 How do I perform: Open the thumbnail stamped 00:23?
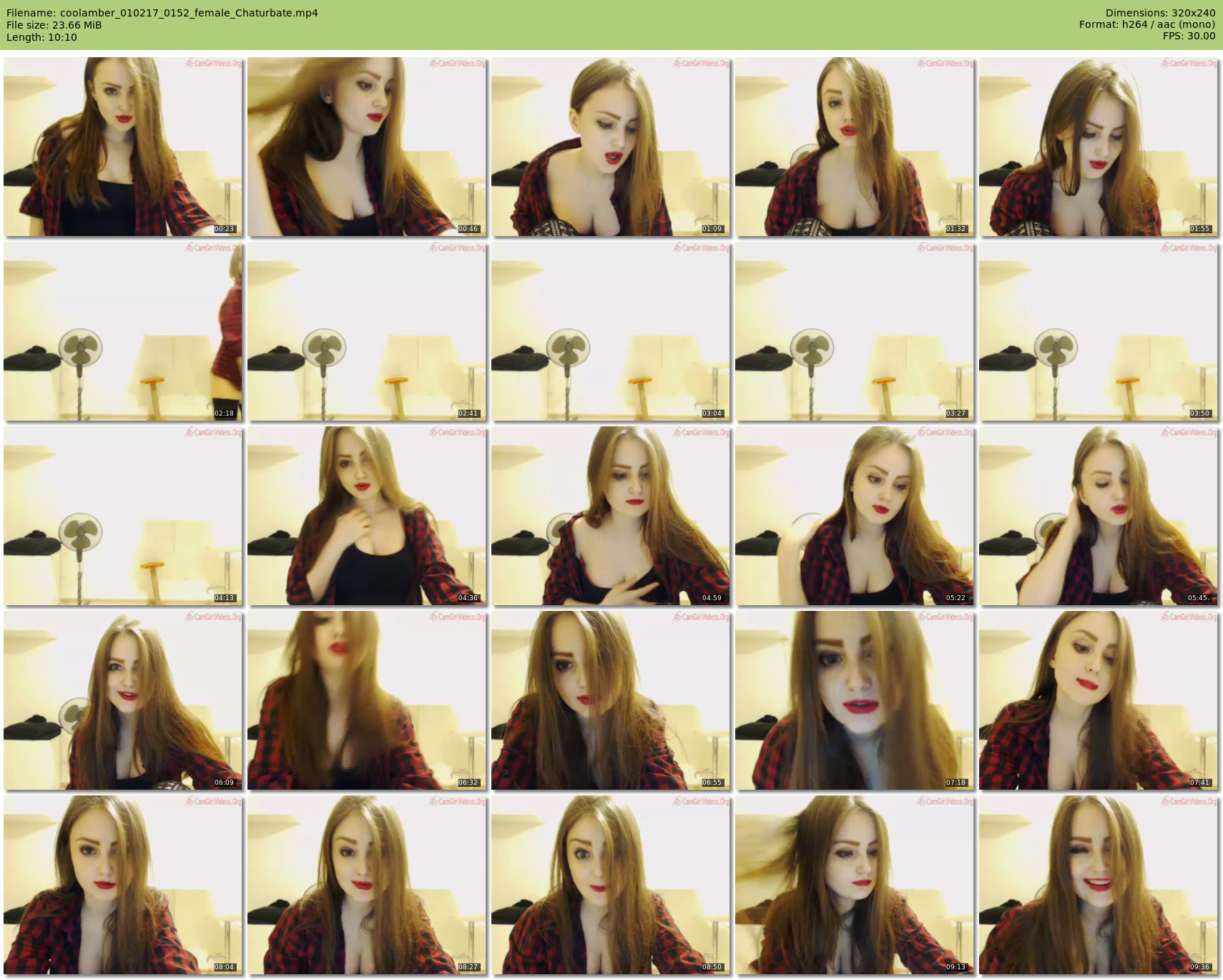(x=123, y=147)
